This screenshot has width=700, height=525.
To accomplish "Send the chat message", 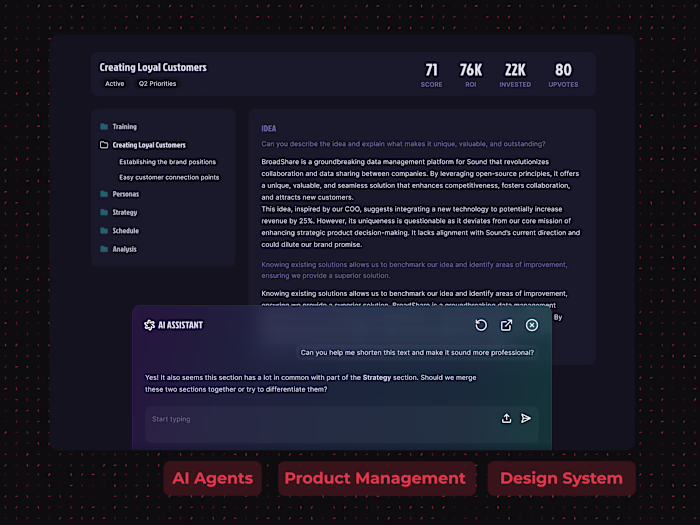I will tap(526, 418).
